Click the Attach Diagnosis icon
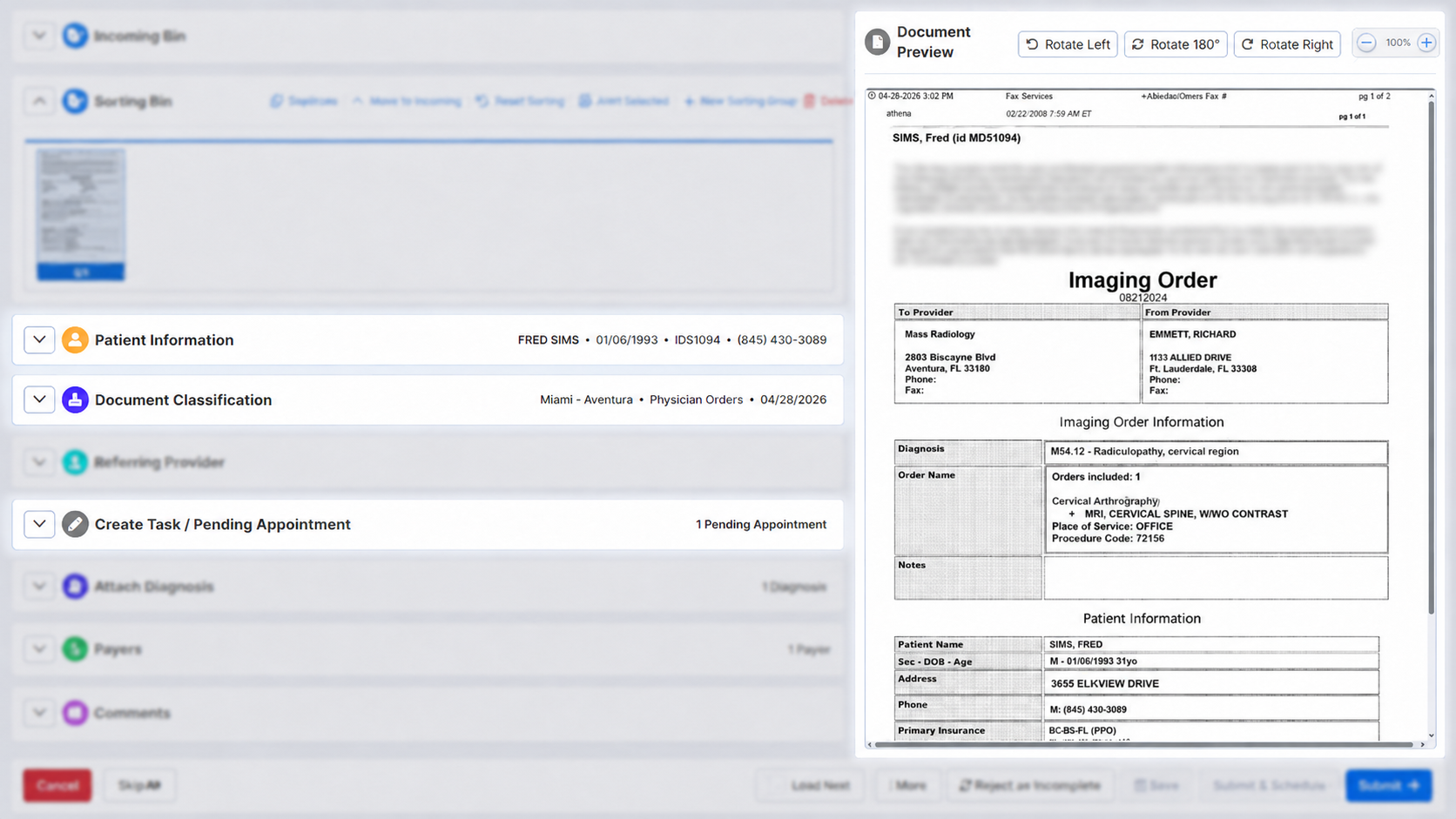The image size is (1456, 819). (x=75, y=587)
